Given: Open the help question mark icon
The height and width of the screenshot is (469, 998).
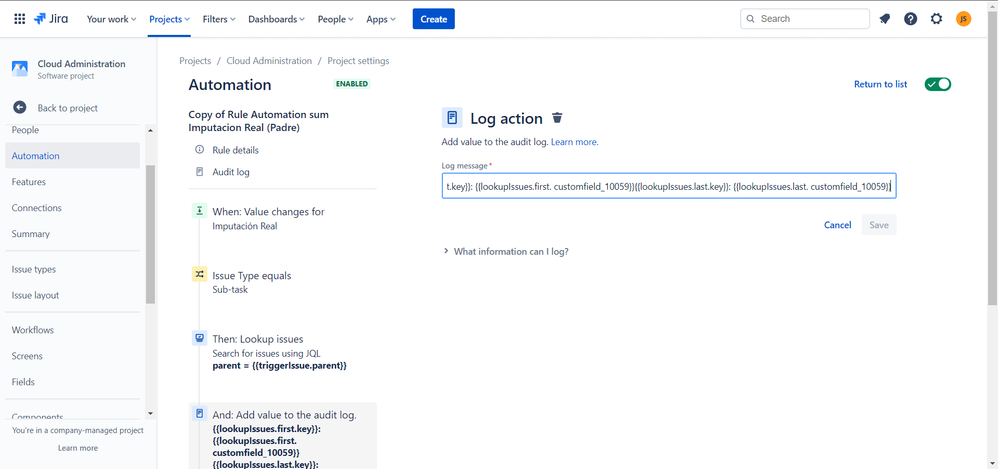Looking at the screenshot, I should 911,19.
